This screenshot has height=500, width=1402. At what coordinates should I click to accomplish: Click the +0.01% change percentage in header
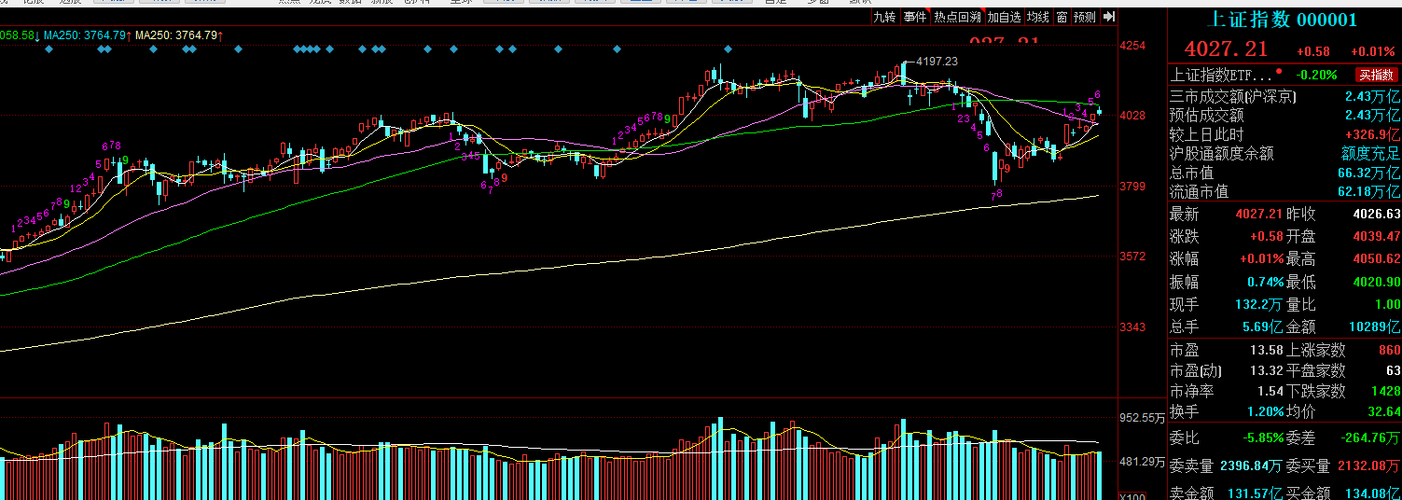point(1372,51)
